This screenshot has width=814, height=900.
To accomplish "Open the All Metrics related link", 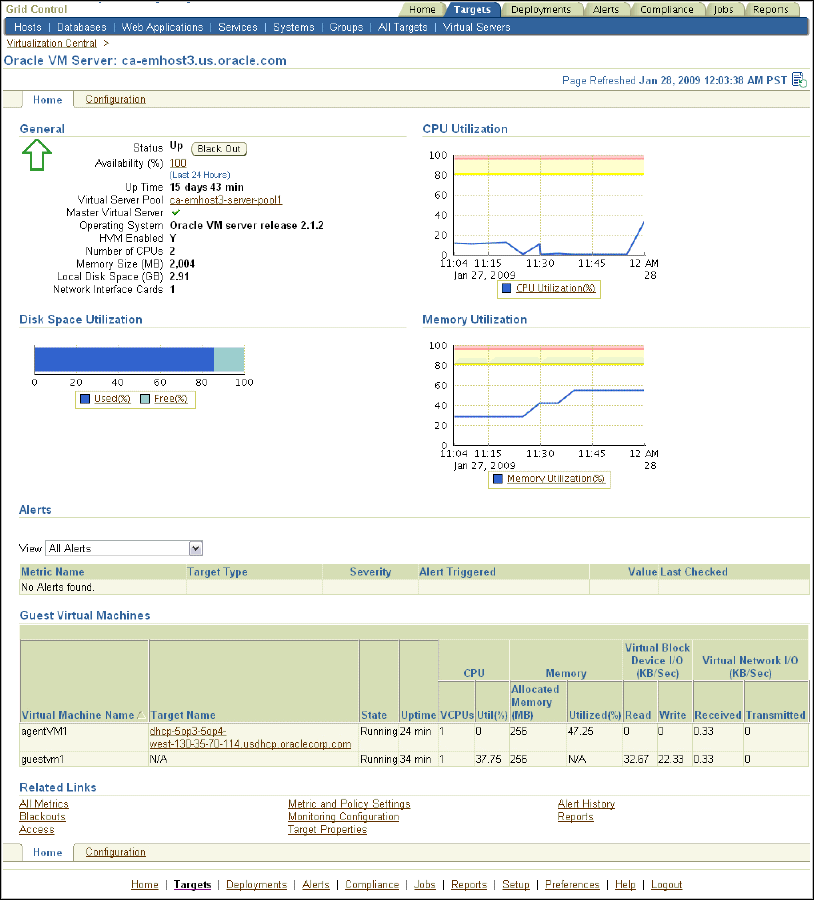I will [44, 804].
